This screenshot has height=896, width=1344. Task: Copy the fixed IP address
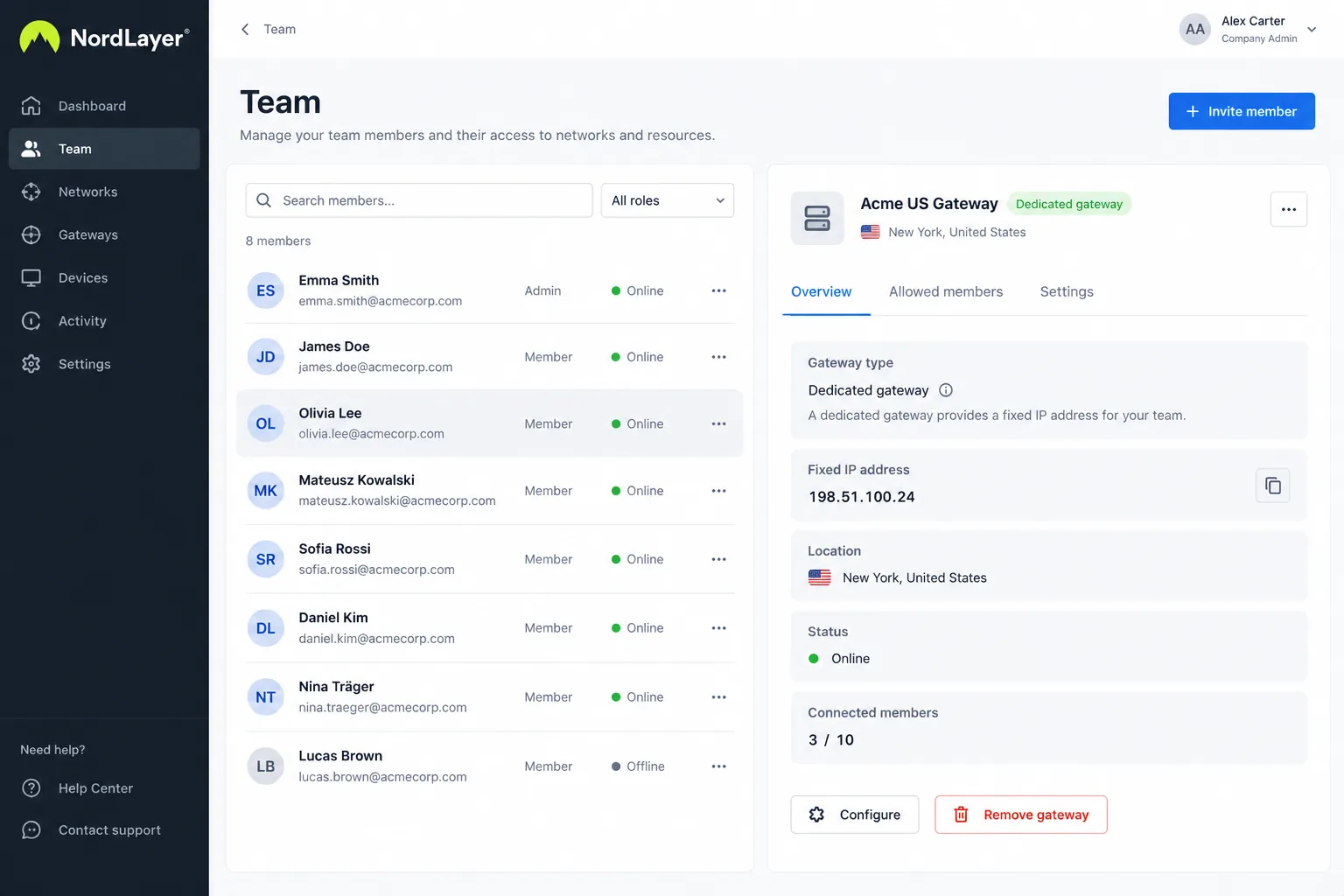tap(1273, 486)
